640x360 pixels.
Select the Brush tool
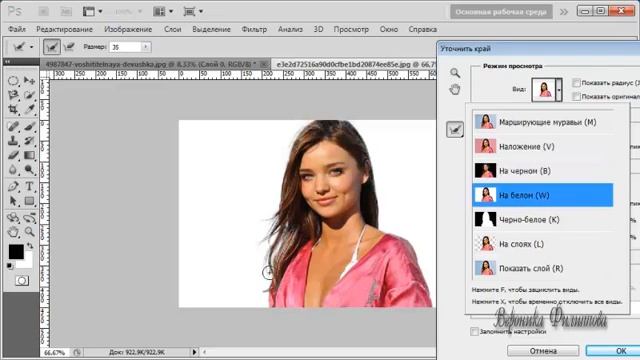(x=29, y=127)
